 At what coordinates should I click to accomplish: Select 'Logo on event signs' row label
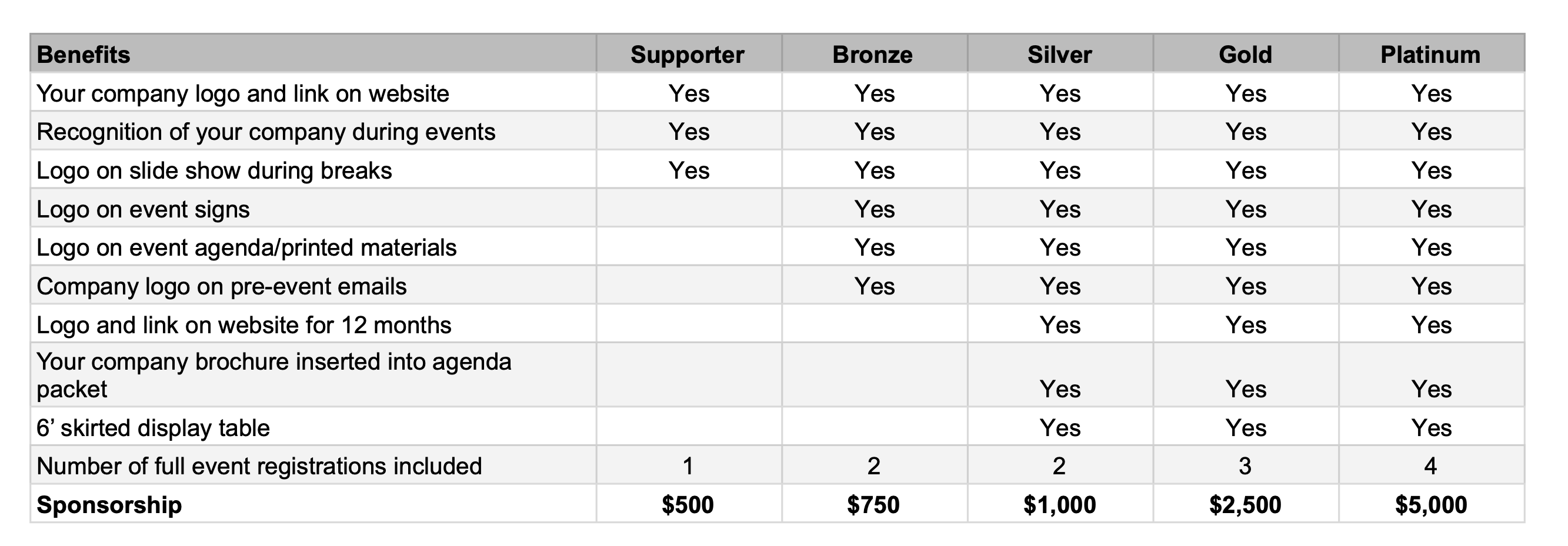pos(143,209)
